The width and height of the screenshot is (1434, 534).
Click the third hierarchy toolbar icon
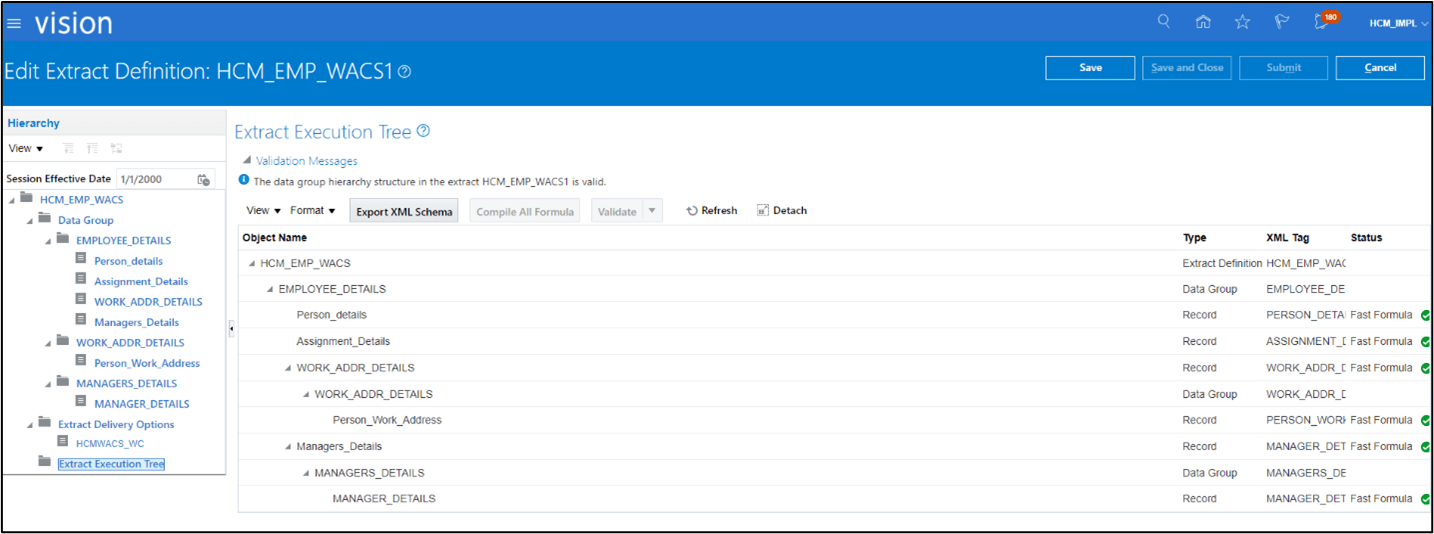point(117,148)
